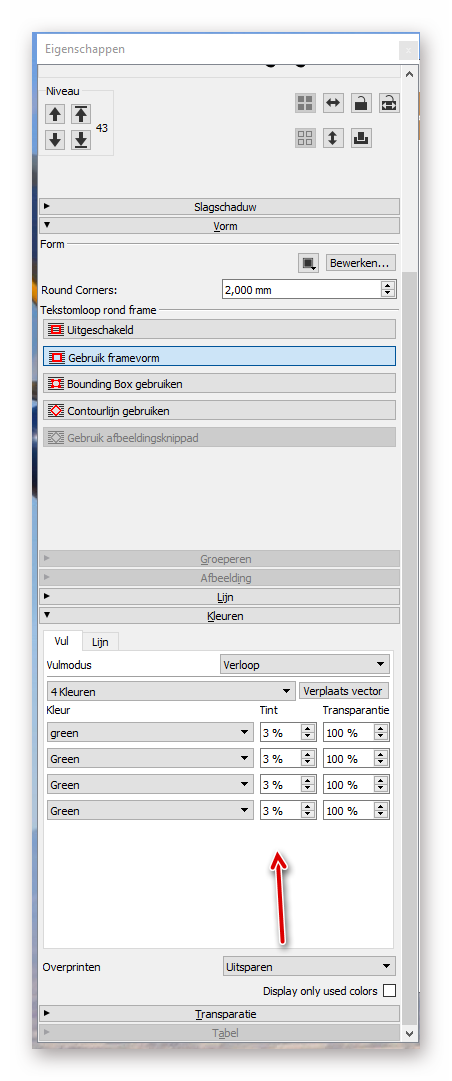This screenshot has width=452, height=1081.
Task: Flip the item vertically
Action: click(x=333, y=138)
